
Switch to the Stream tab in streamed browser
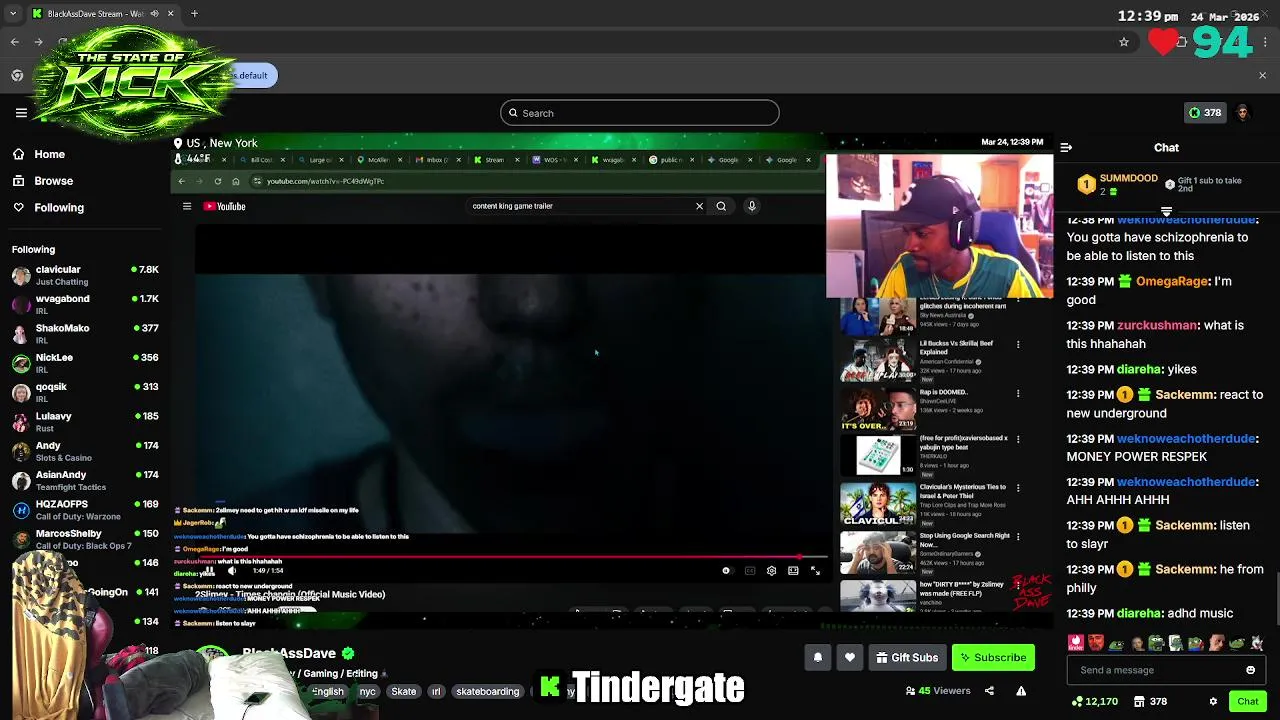pos(496,160)
